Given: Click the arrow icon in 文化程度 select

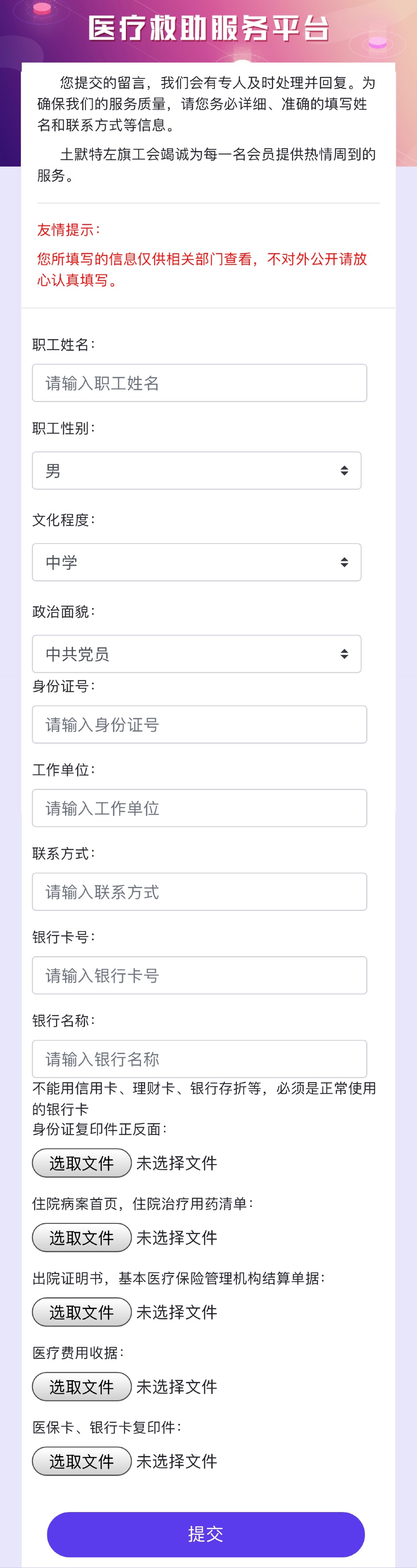Looking at the screenshot, I should click(x=344, y=562).
